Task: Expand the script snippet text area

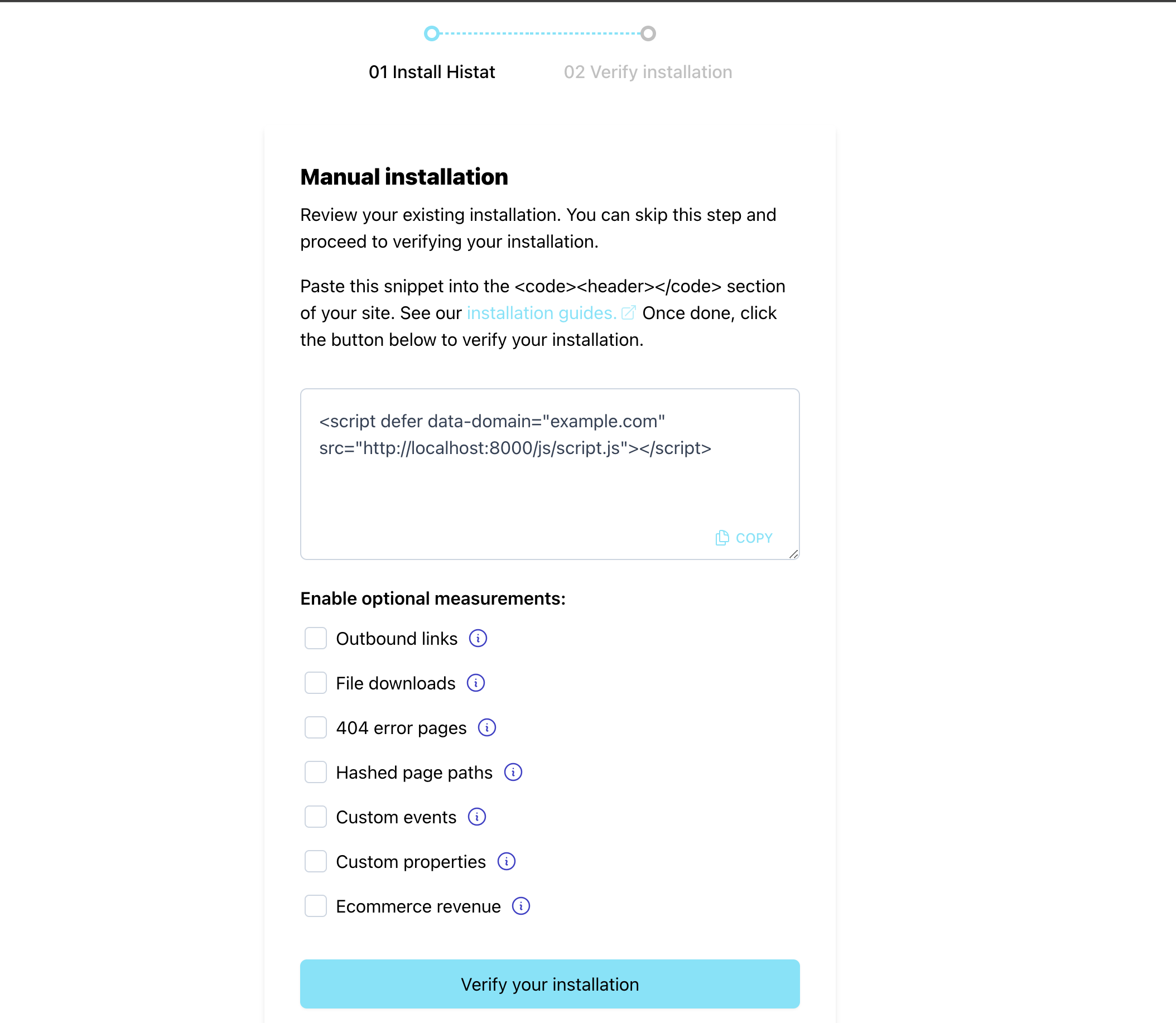Action: (x=793, y=553)
